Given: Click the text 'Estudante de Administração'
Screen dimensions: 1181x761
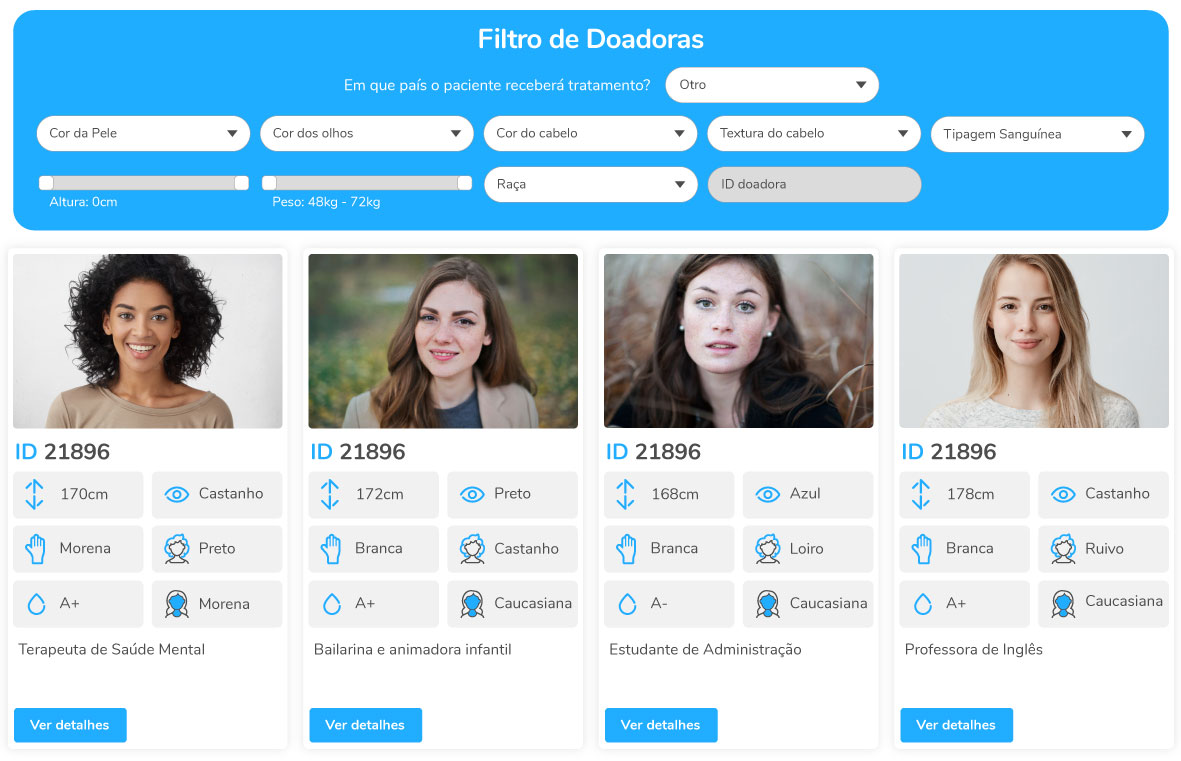Looking at the screenshot, I should coord(705,649).
